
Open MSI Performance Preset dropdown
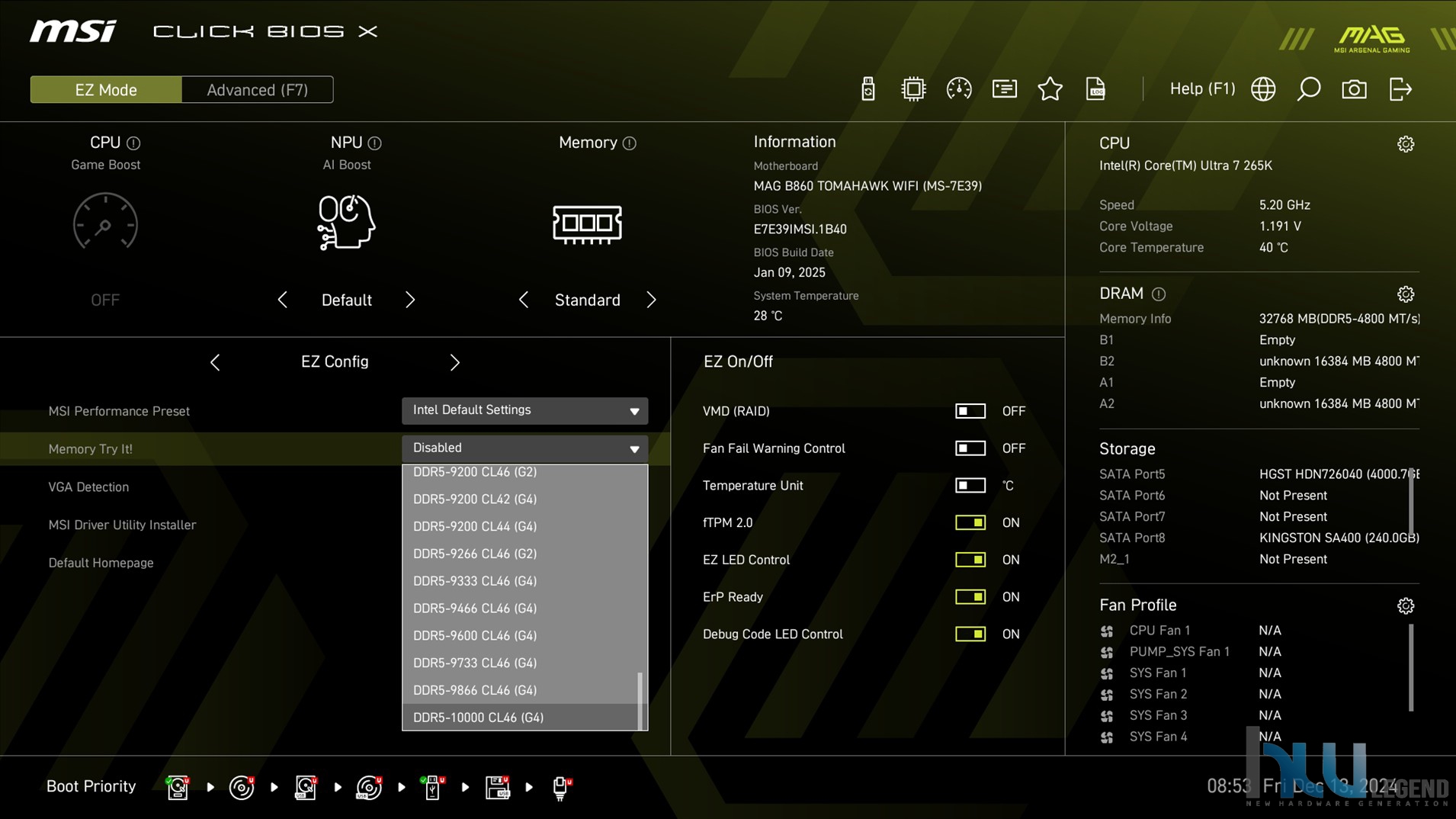(524, 410)
